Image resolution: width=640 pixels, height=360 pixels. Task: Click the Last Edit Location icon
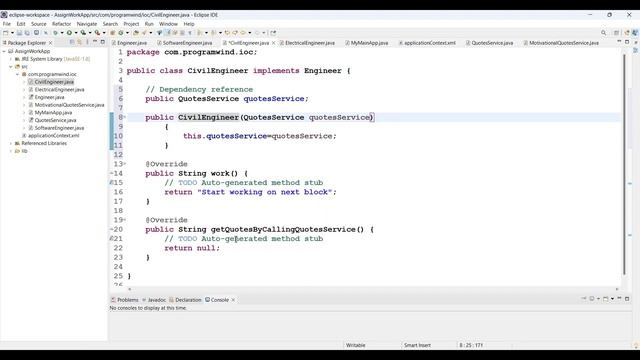[x=227, y=33]
